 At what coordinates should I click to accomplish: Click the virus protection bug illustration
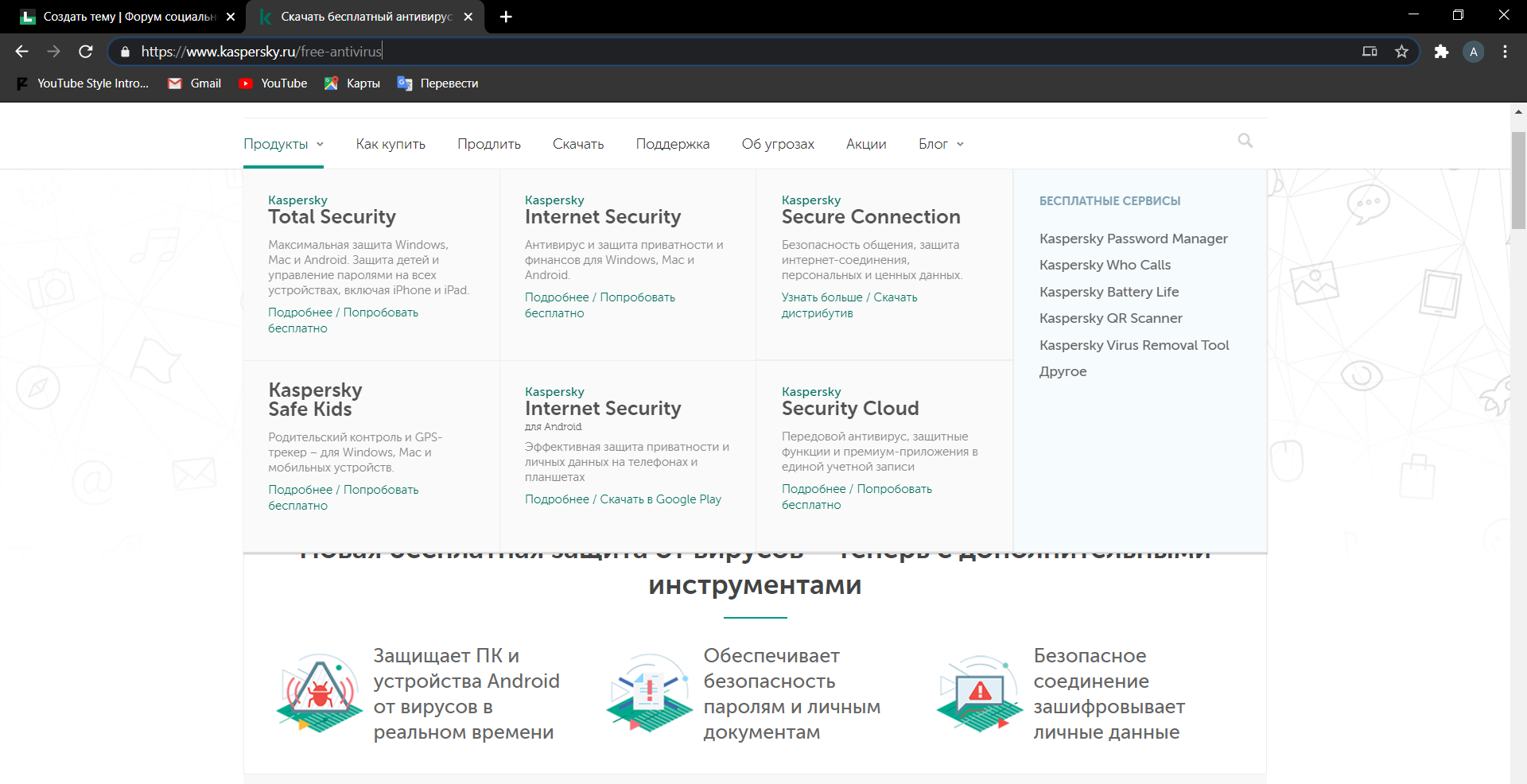pyautogui.click(x=320, y=693)
